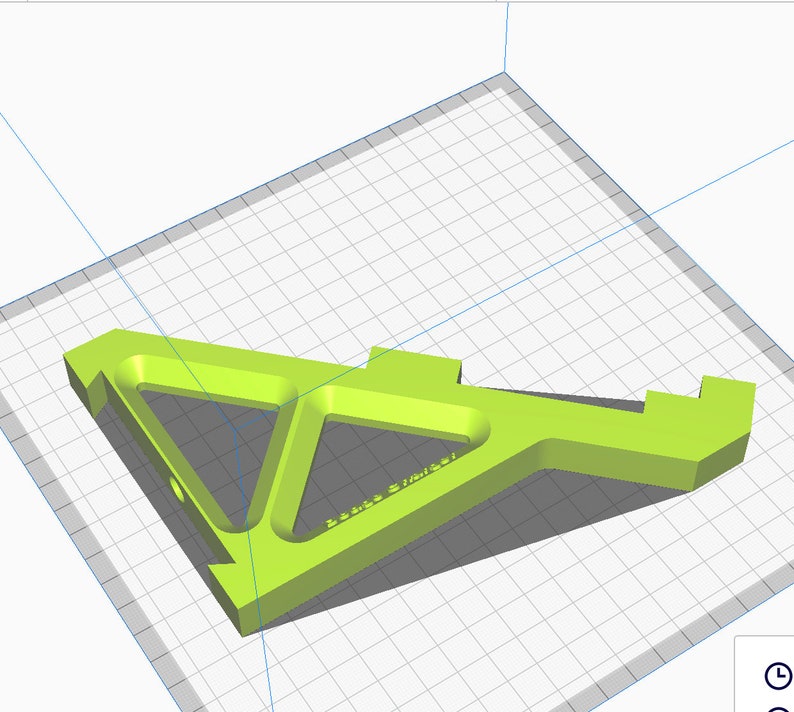Click the print time clock icon
The width and height of the screenshot is (794, 712).
(778, 676)
